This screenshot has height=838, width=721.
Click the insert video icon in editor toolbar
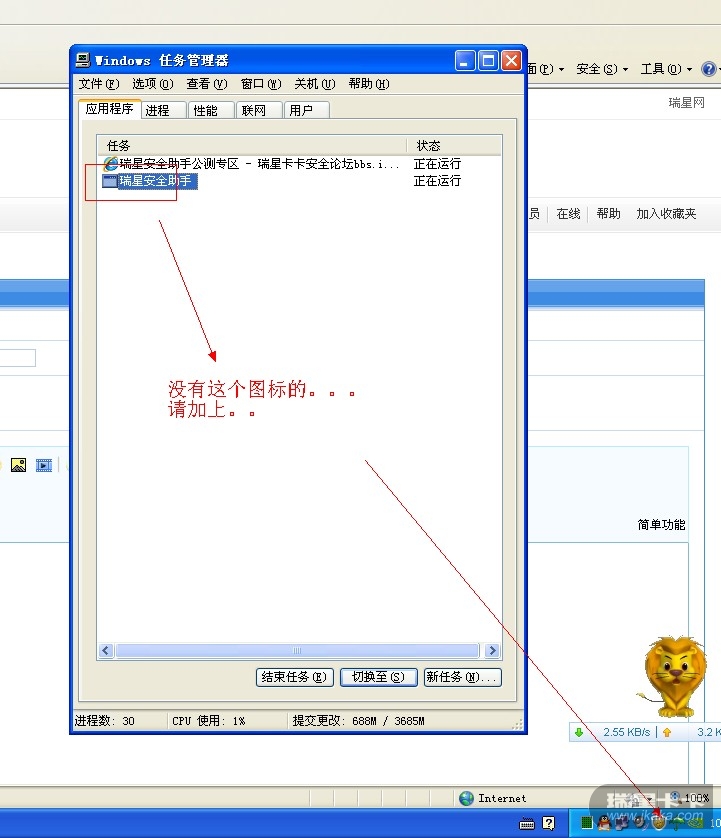pyautogui.click(x=44, y=465)
